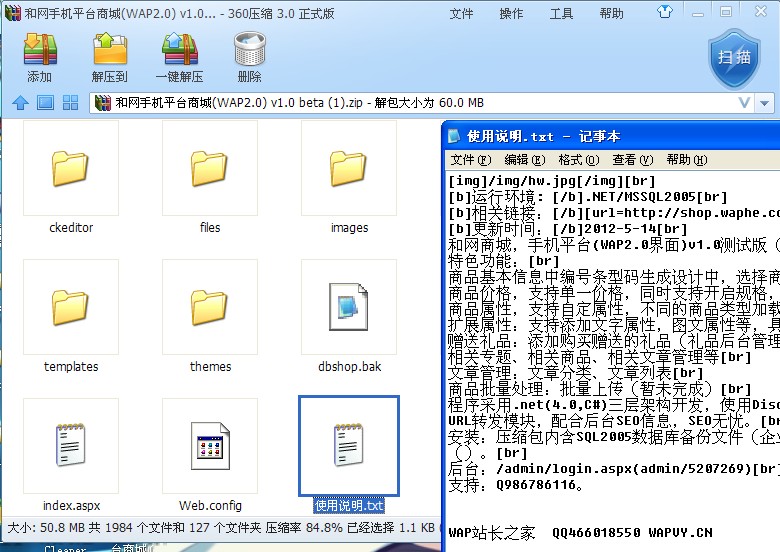The image size is (780, 552).
Task: Select the 使用说明.txt file icon
Action: tap(349, 446)
